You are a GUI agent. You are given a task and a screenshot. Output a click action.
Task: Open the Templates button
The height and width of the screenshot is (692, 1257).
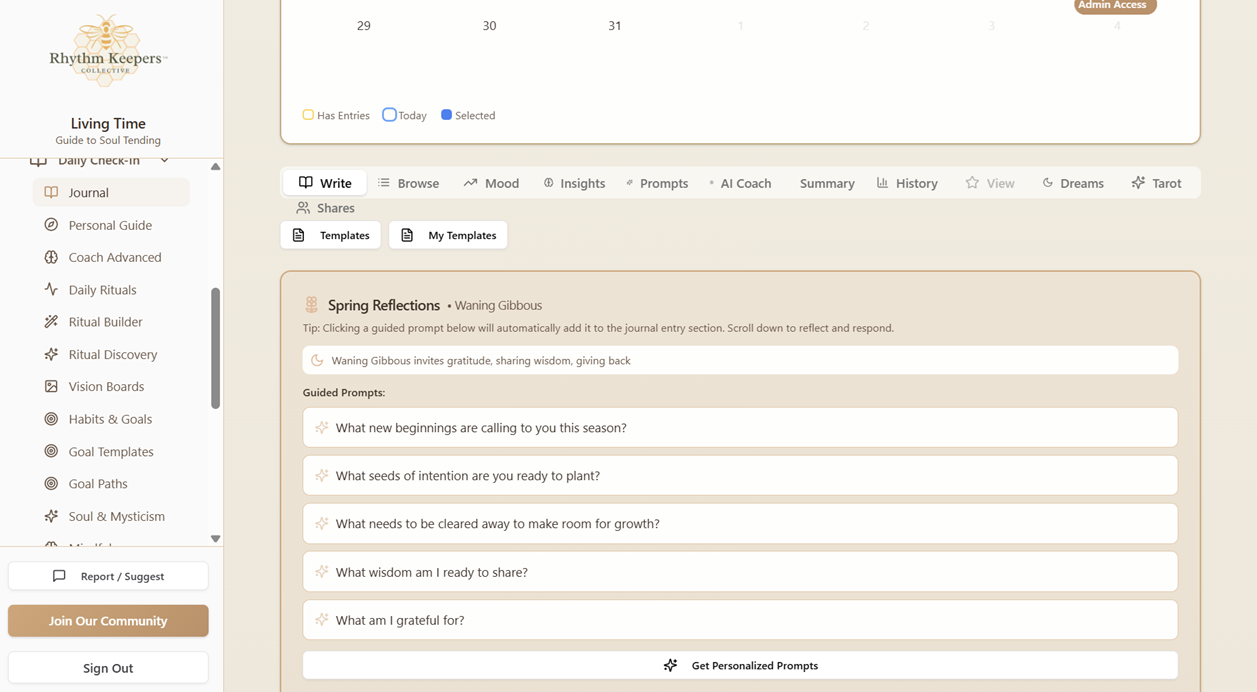tap(331, 235)
